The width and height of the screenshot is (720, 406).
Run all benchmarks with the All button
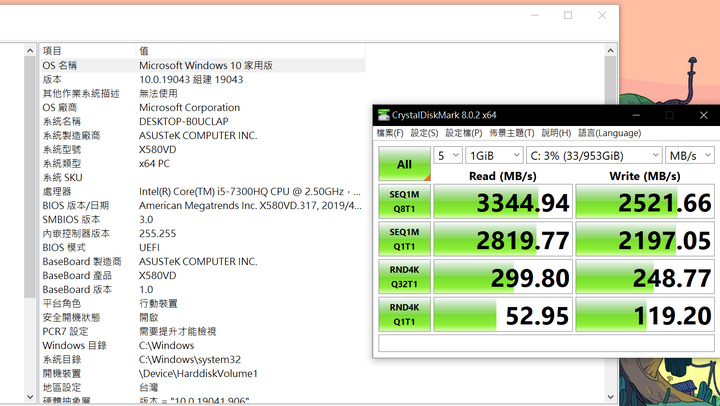click(404, 164)
